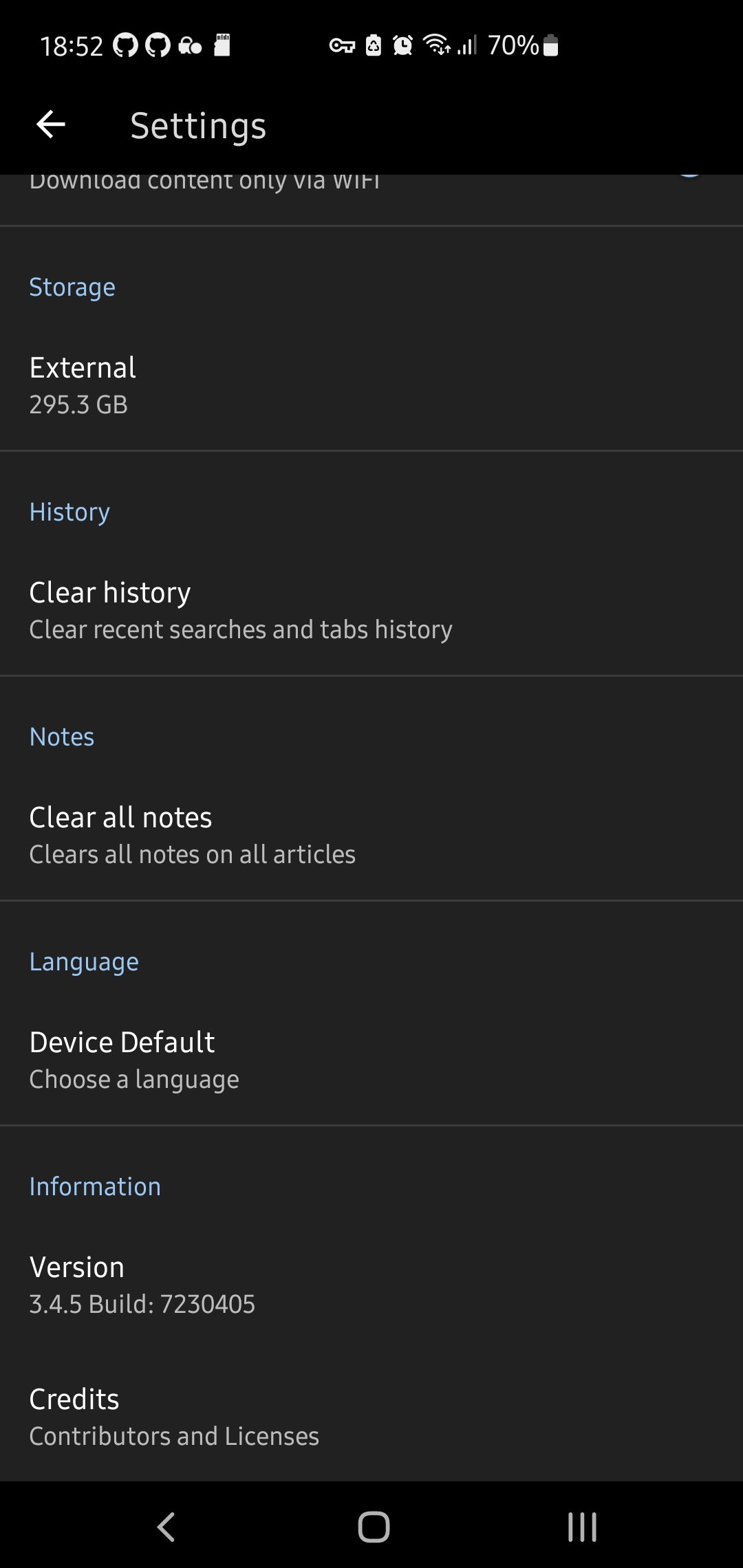Tap the Wi-Fi status bar icon
The height and width of the screenshot is (1568, 743).
click(438, 45)
